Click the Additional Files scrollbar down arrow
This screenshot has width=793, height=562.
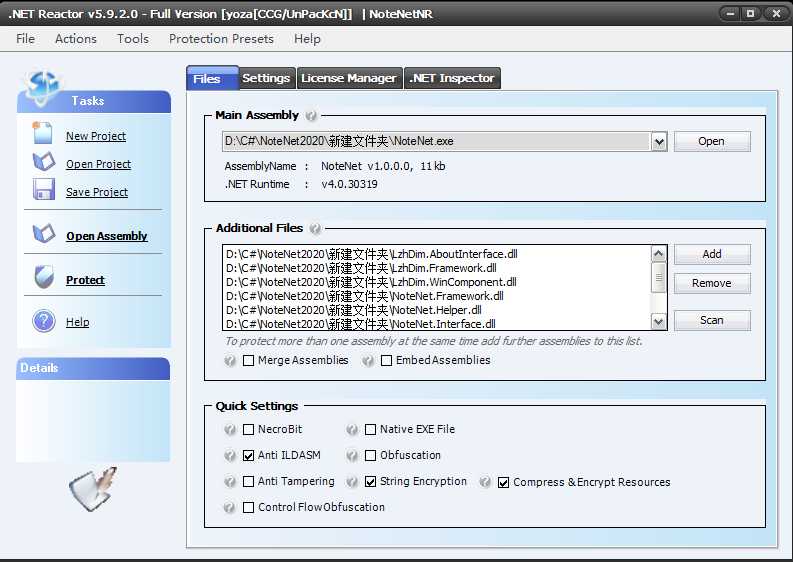(658, 321)
